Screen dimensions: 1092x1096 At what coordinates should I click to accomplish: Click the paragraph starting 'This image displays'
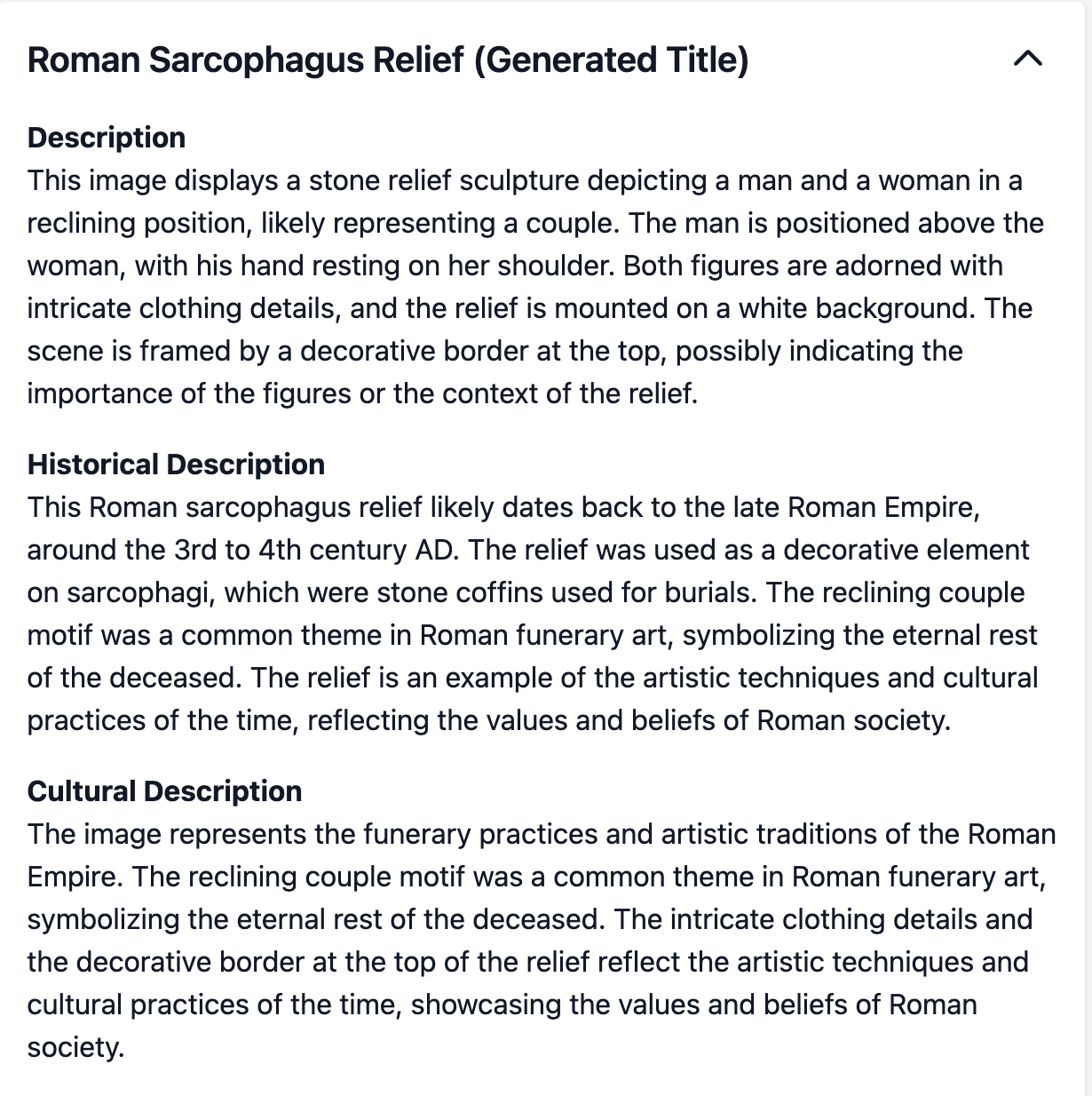click(x=535, y=287)
